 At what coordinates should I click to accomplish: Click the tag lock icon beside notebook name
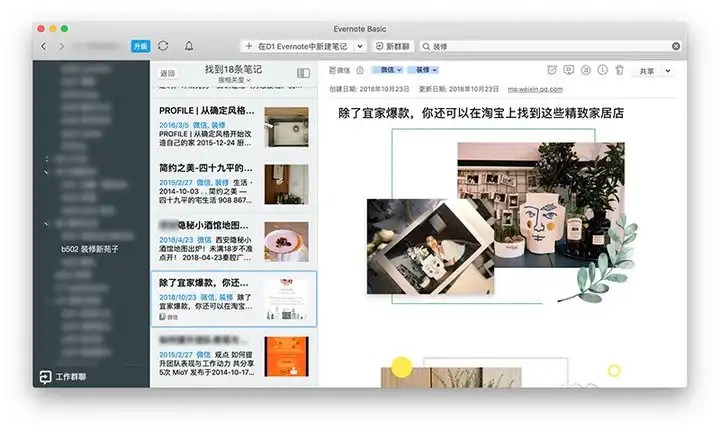pyautogui.click(x=360, y=70)
